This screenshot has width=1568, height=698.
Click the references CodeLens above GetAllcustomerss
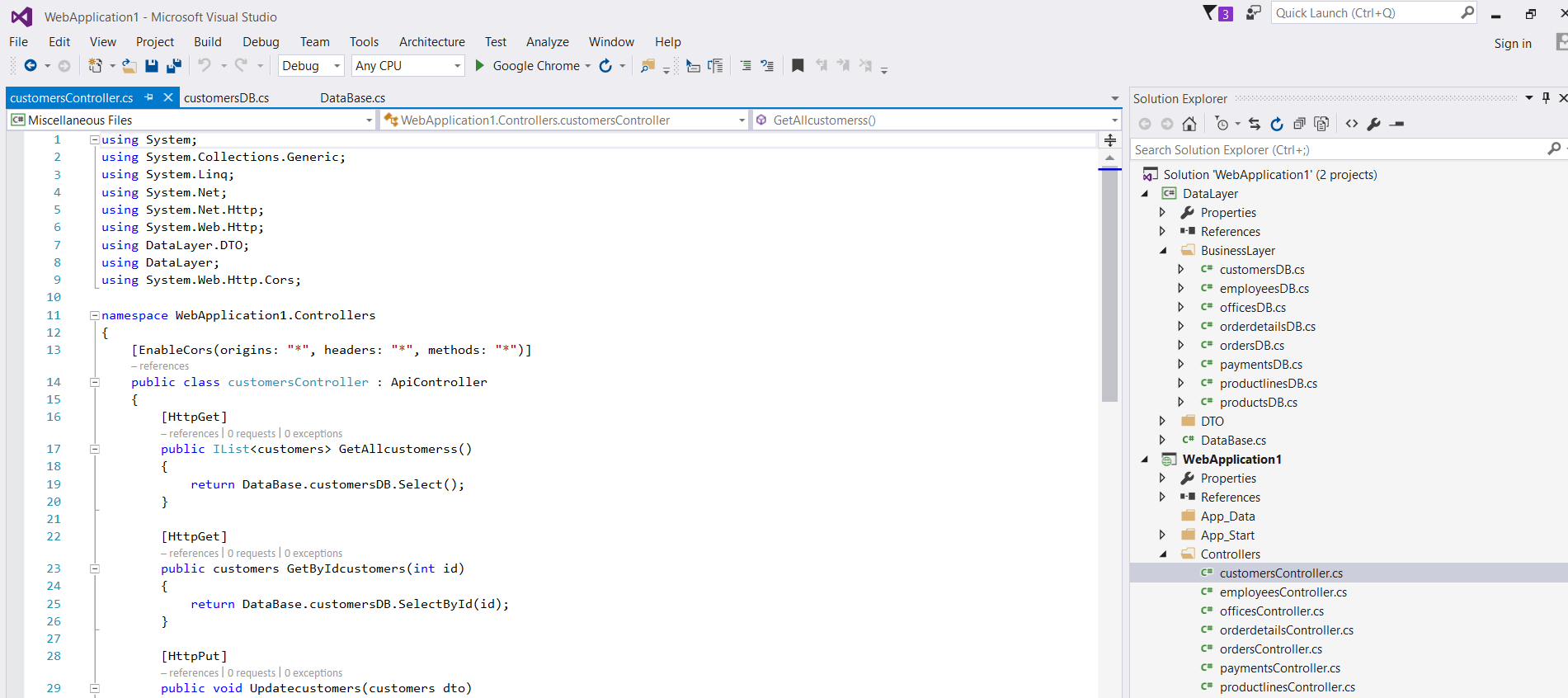[x=190, y=434]
